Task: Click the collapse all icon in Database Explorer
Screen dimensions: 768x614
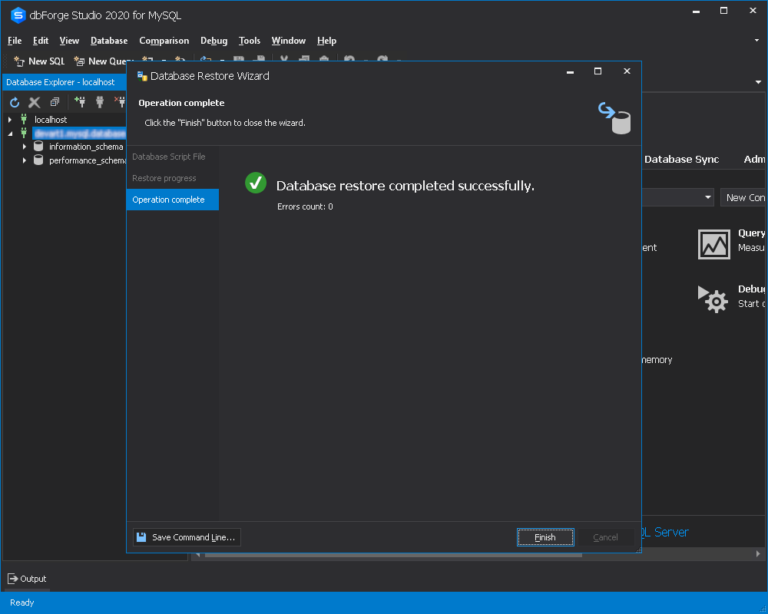Action: click(54, 102)
